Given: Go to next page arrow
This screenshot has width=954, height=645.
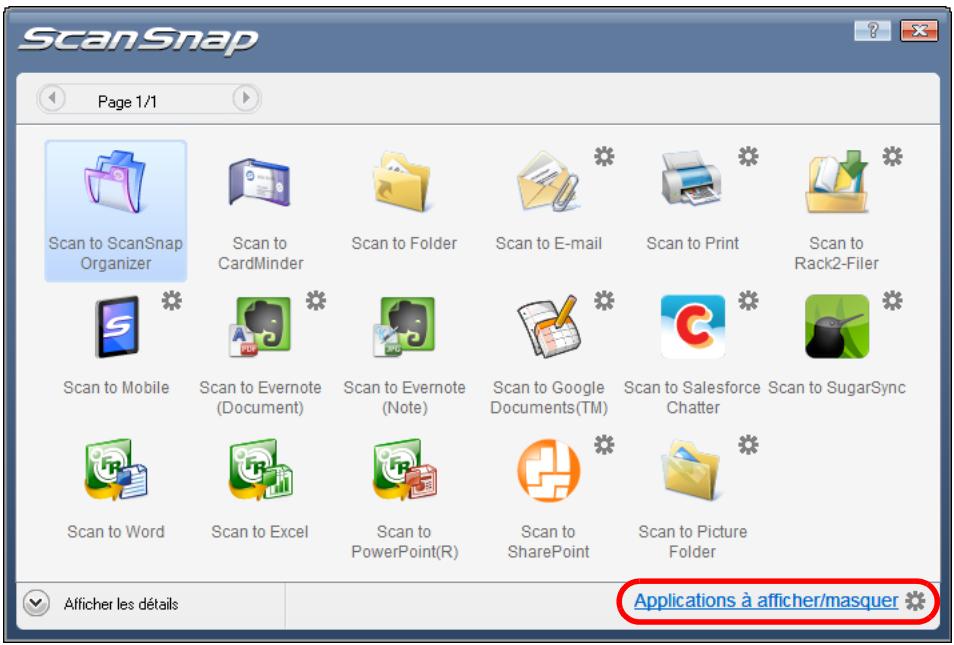Looking at the screenshot, I should click(x=246, y=98).
